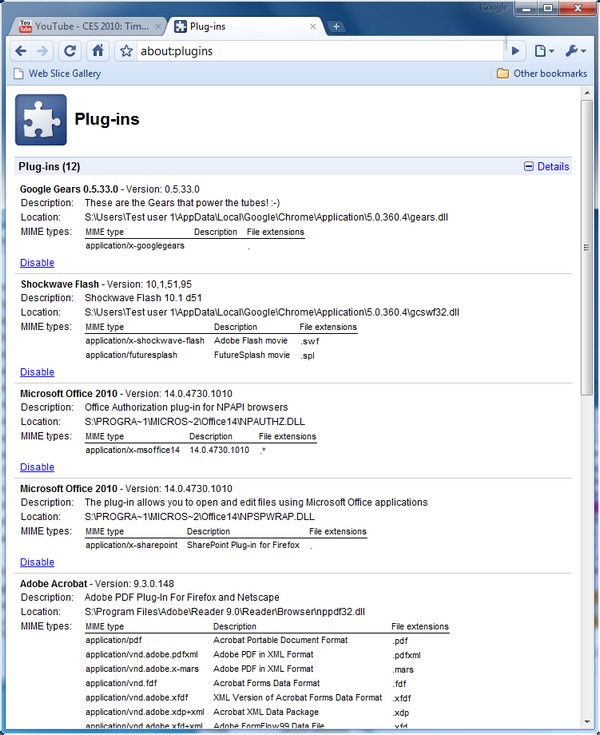Click 'Plug-ins (12)' section header
The width and height of the screenshot is (600, 735).
click(x=49, y=166)
